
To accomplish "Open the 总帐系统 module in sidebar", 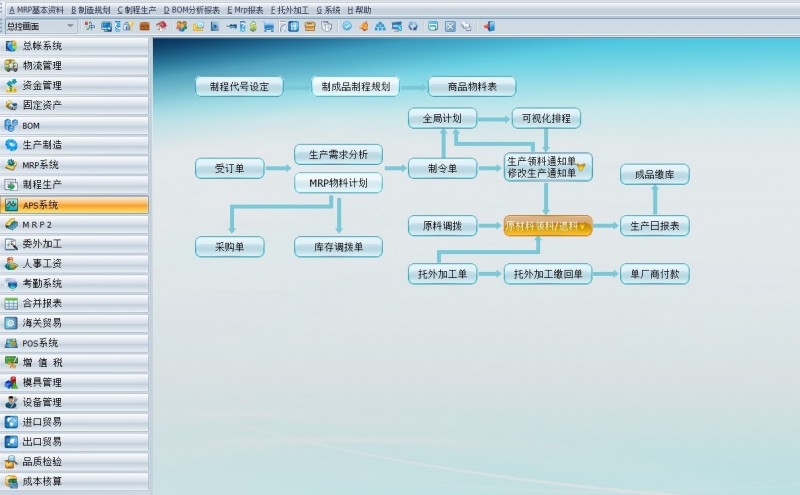I will tap(74, 46).
